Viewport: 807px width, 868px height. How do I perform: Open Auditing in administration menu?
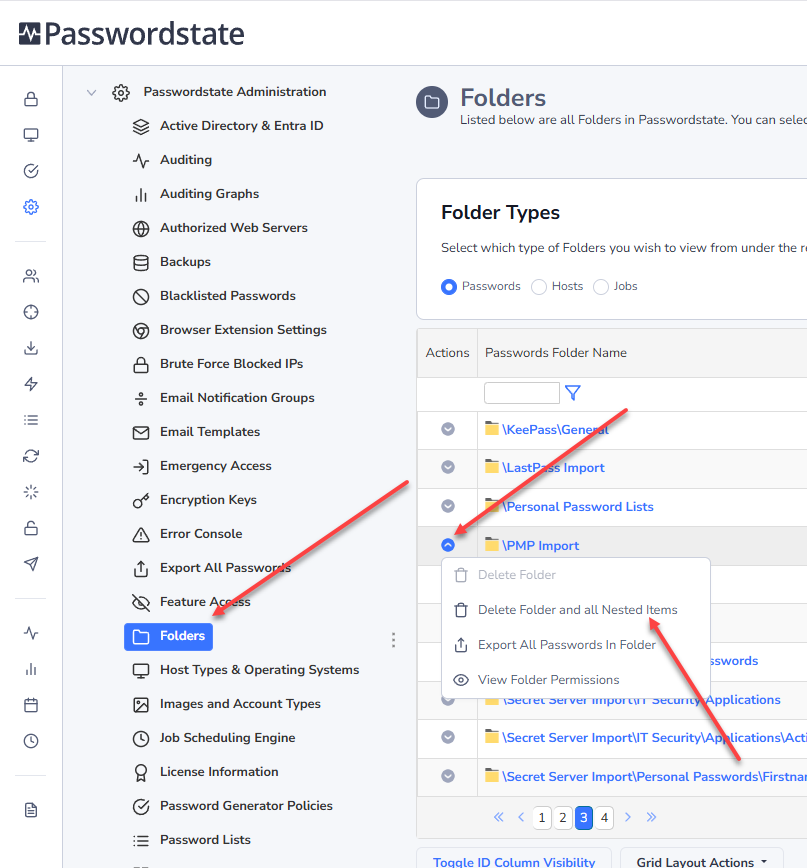[186, 160]
